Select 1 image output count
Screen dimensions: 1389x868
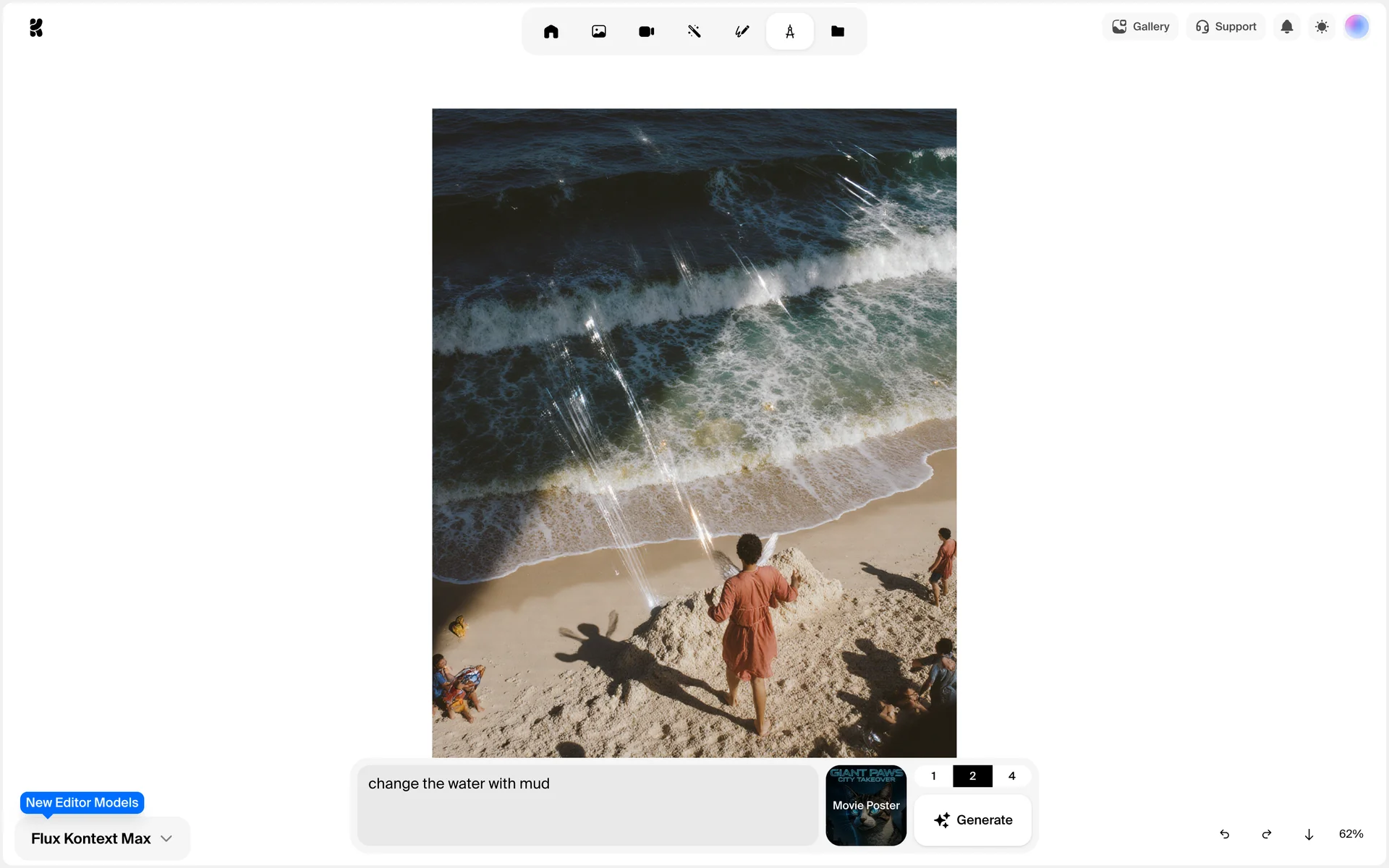(933, 776)
